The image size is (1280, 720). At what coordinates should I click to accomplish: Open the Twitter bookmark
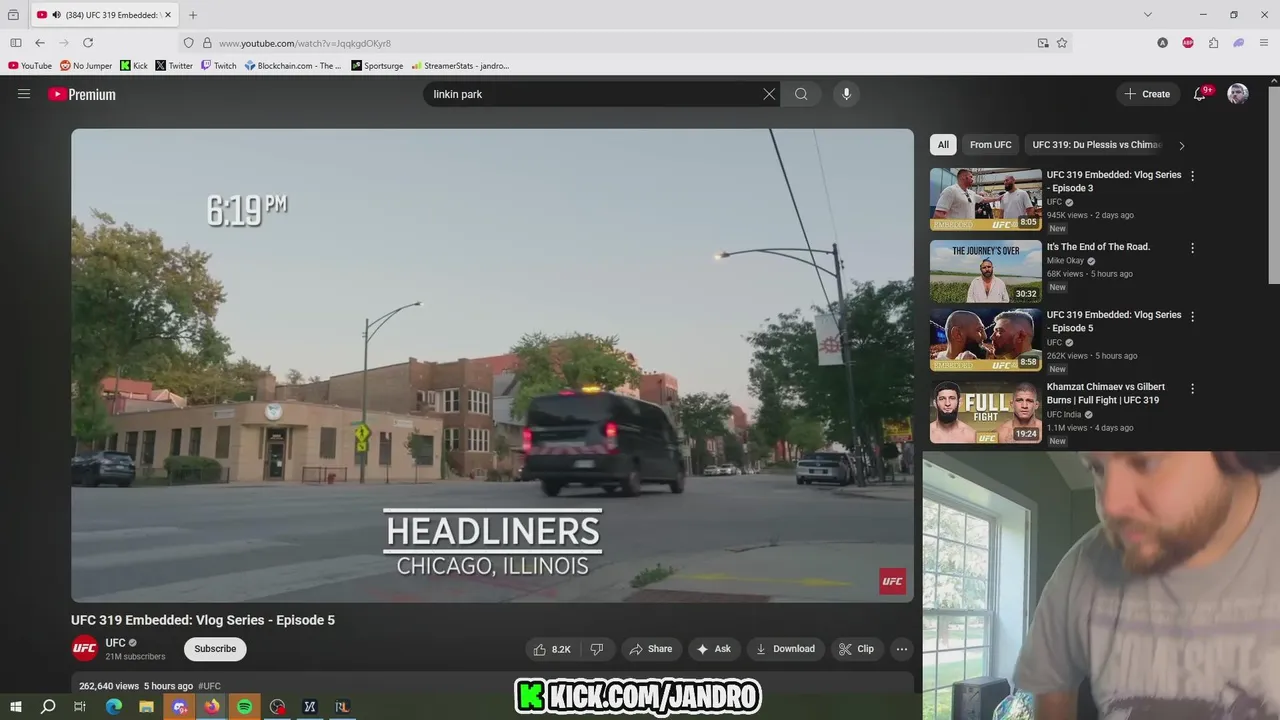pos(174,66)
